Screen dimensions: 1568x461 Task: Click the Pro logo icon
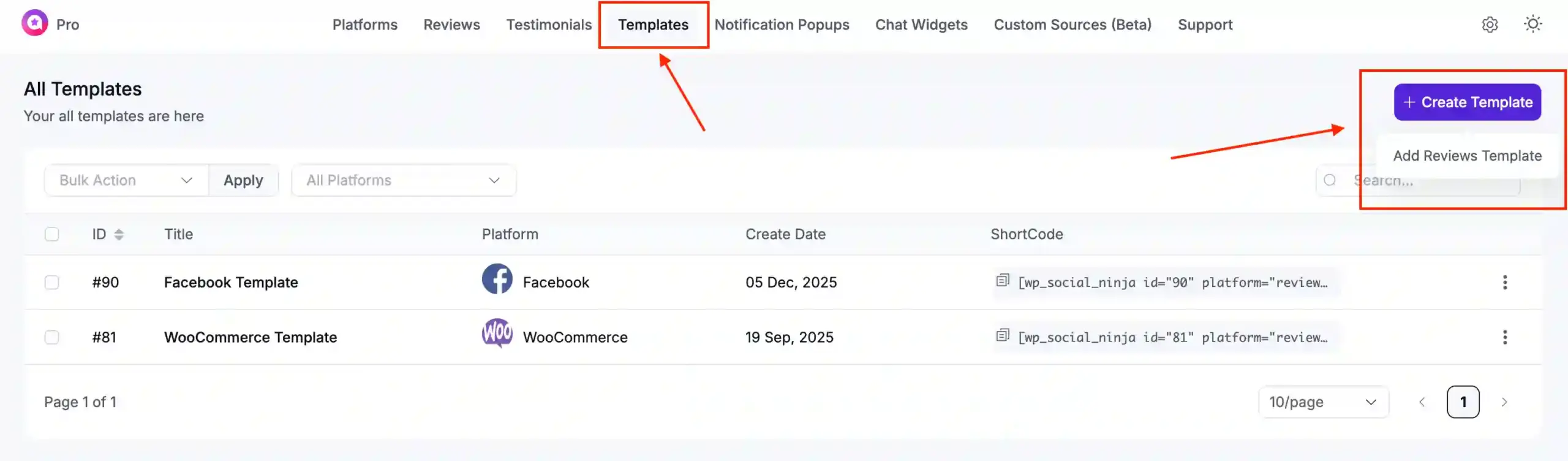(35, 25)
